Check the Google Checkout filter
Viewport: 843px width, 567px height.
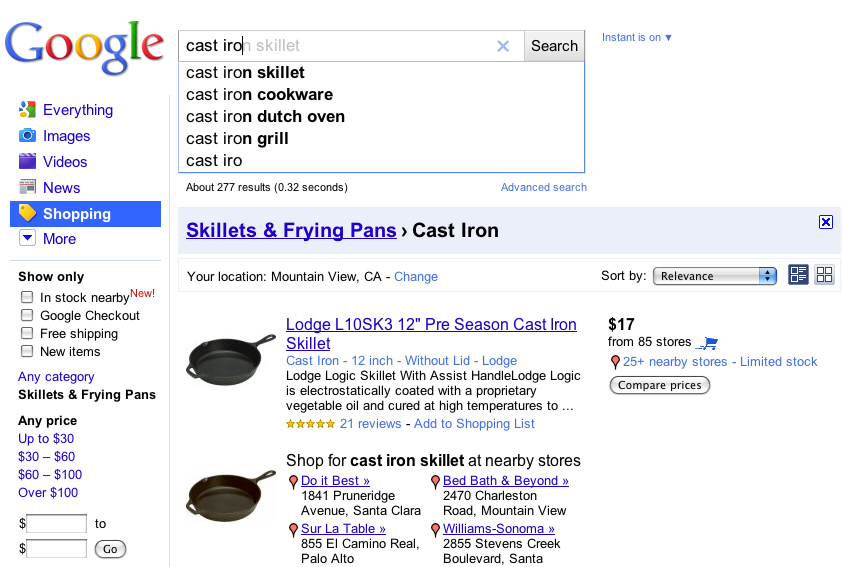click(27, 316)
